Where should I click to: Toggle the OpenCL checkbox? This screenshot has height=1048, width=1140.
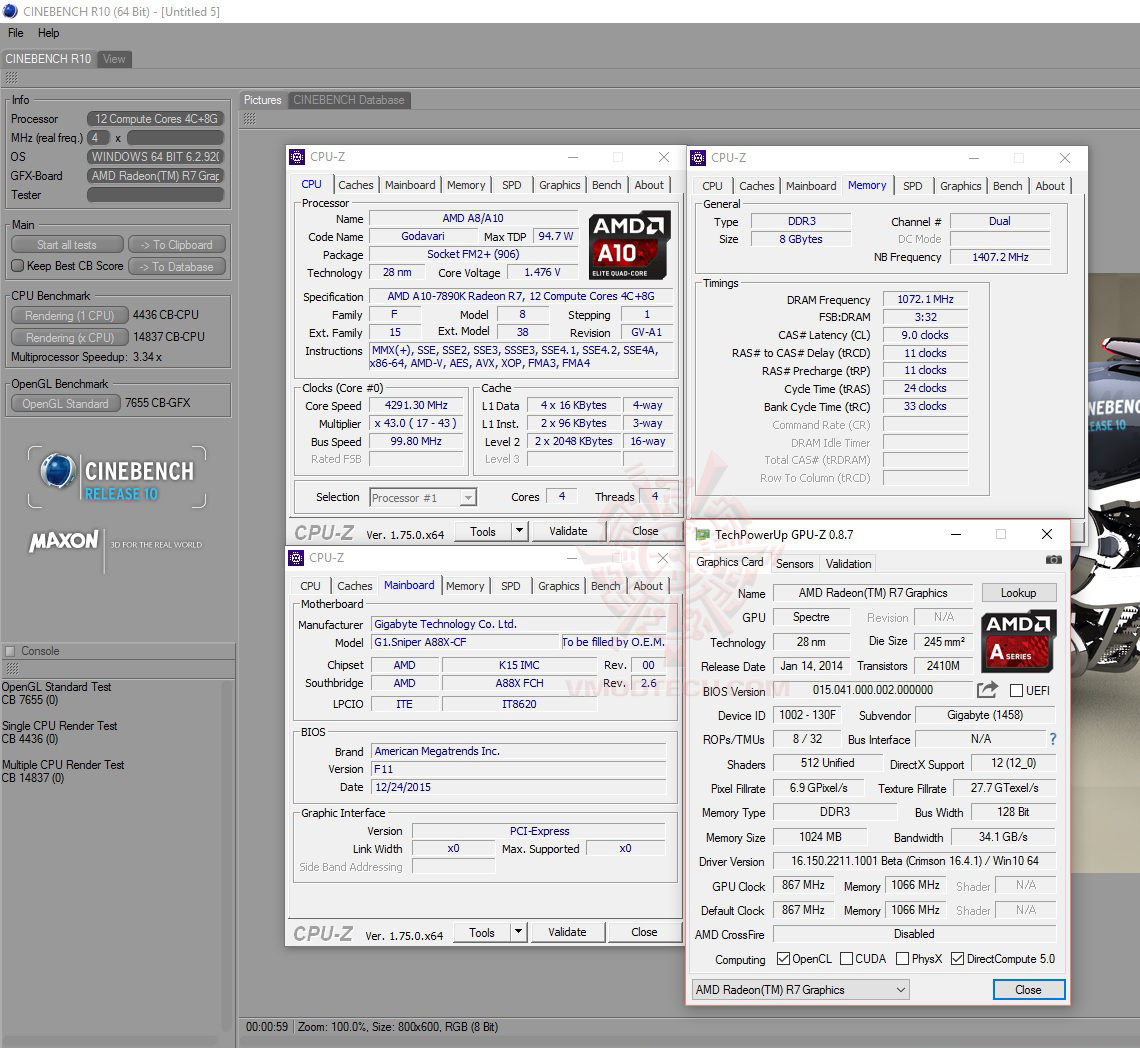click(x=783, y=959)
